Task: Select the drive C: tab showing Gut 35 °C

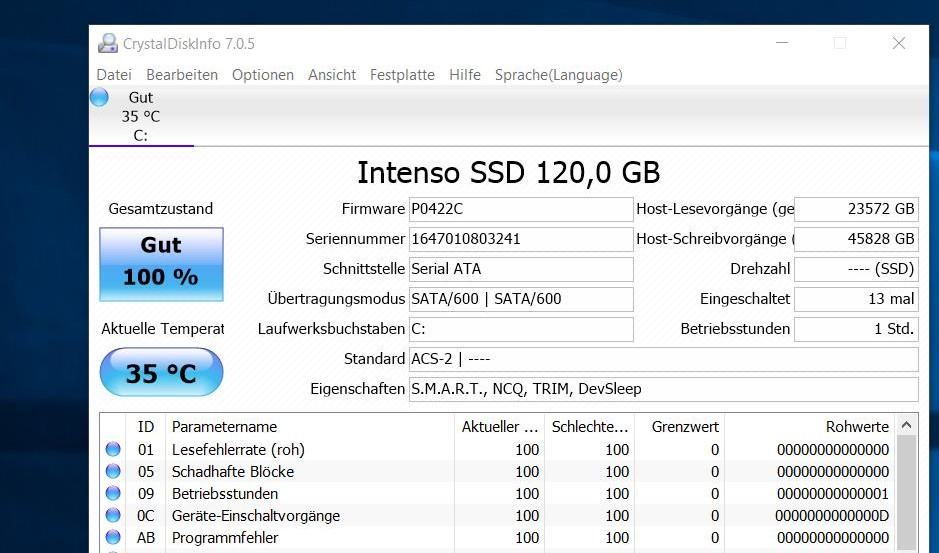Action: (141, 116)
